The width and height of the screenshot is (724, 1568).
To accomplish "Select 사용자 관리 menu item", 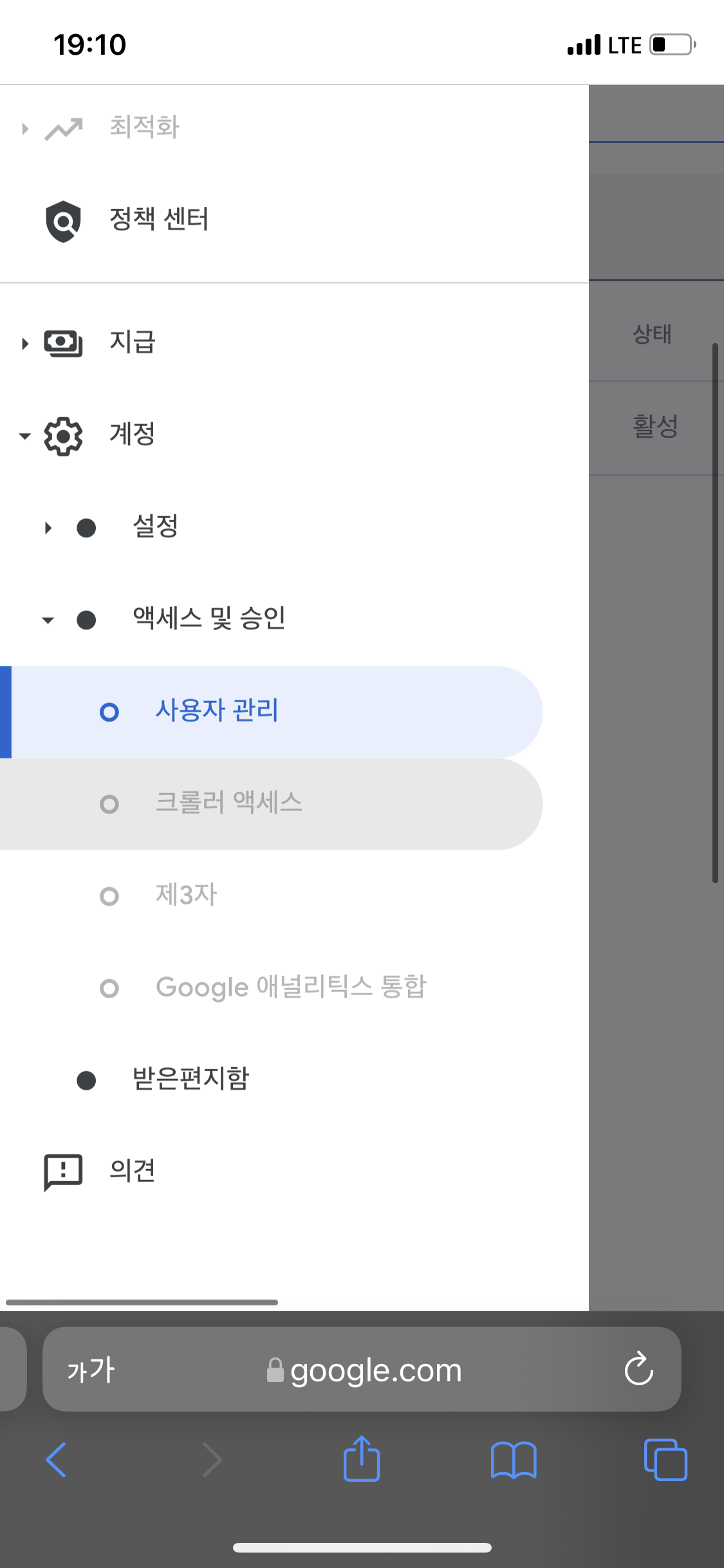I will (x=217, y=711).
